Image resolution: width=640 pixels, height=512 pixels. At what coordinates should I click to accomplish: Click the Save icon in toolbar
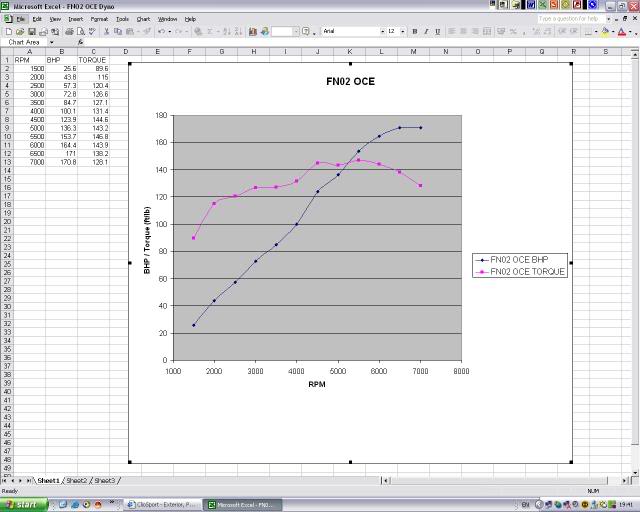pos(30,31)
